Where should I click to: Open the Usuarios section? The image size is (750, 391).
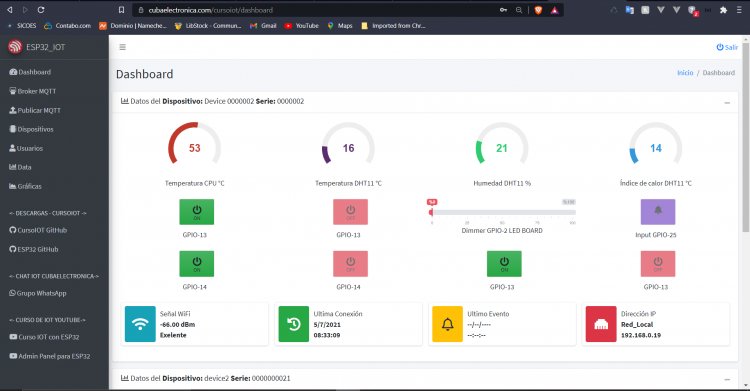pyautogui.click(x=26, y=148)
